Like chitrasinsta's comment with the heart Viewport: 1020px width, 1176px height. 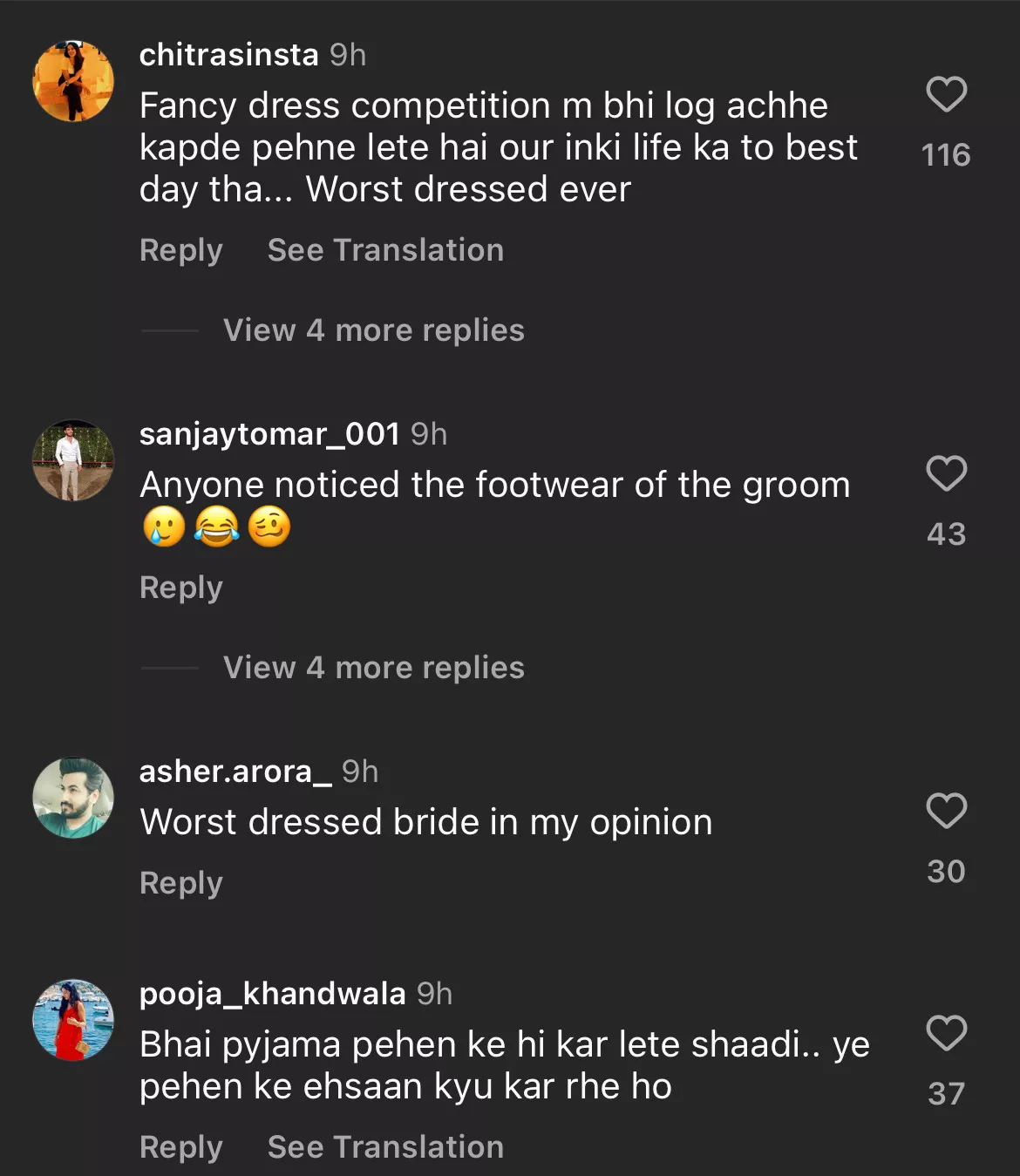[946, 95]
